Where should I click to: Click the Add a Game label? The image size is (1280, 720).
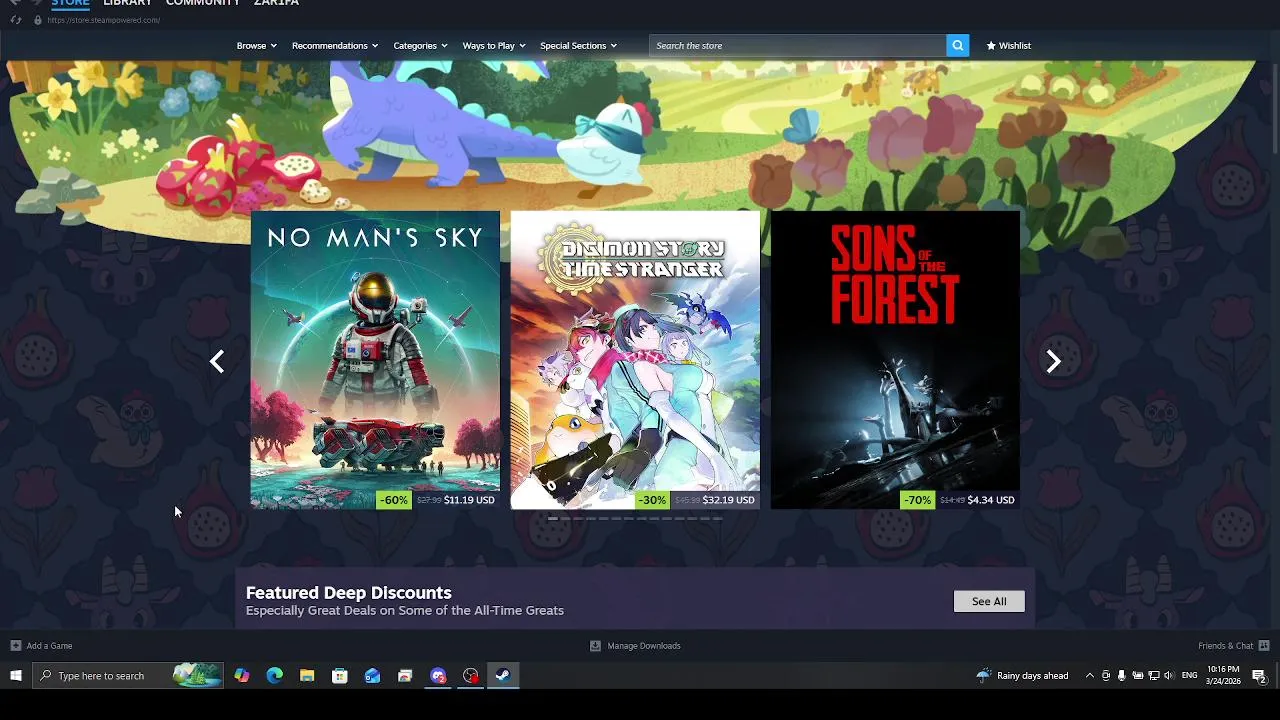(49, 646)
